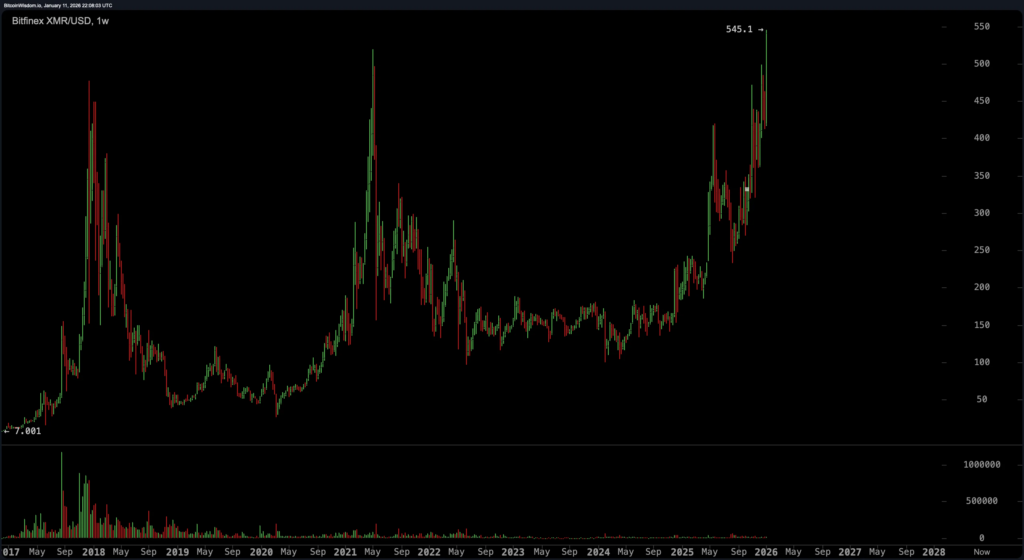This screenshot has height=560, width=1024.
Task: Click the 550 price axis label
Action: tap(954, 27)
